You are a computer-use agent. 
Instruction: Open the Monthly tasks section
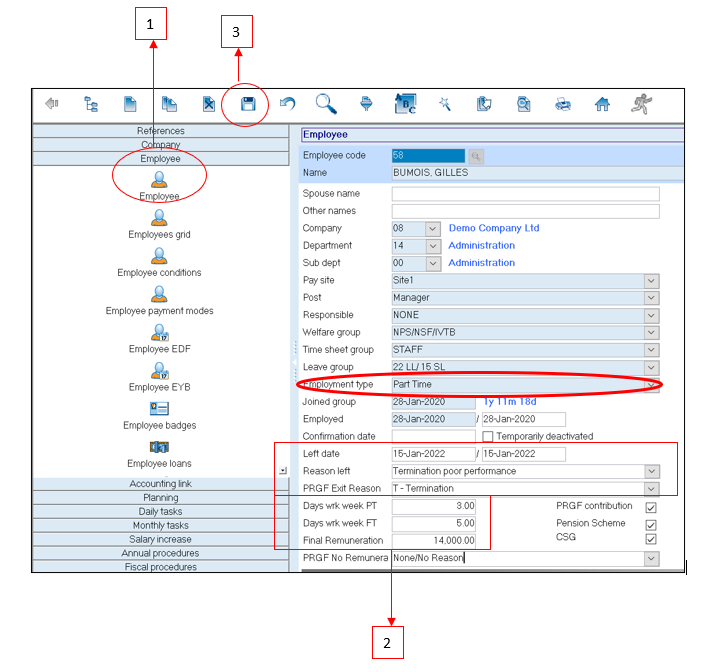tap(161, 526)
